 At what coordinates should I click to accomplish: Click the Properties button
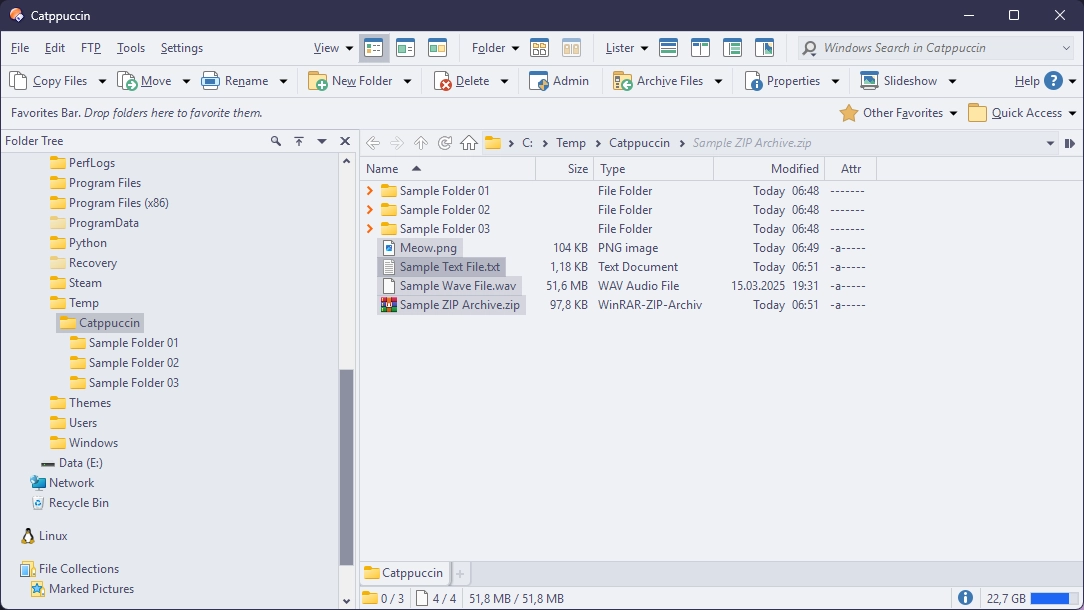tap(783, 81)
